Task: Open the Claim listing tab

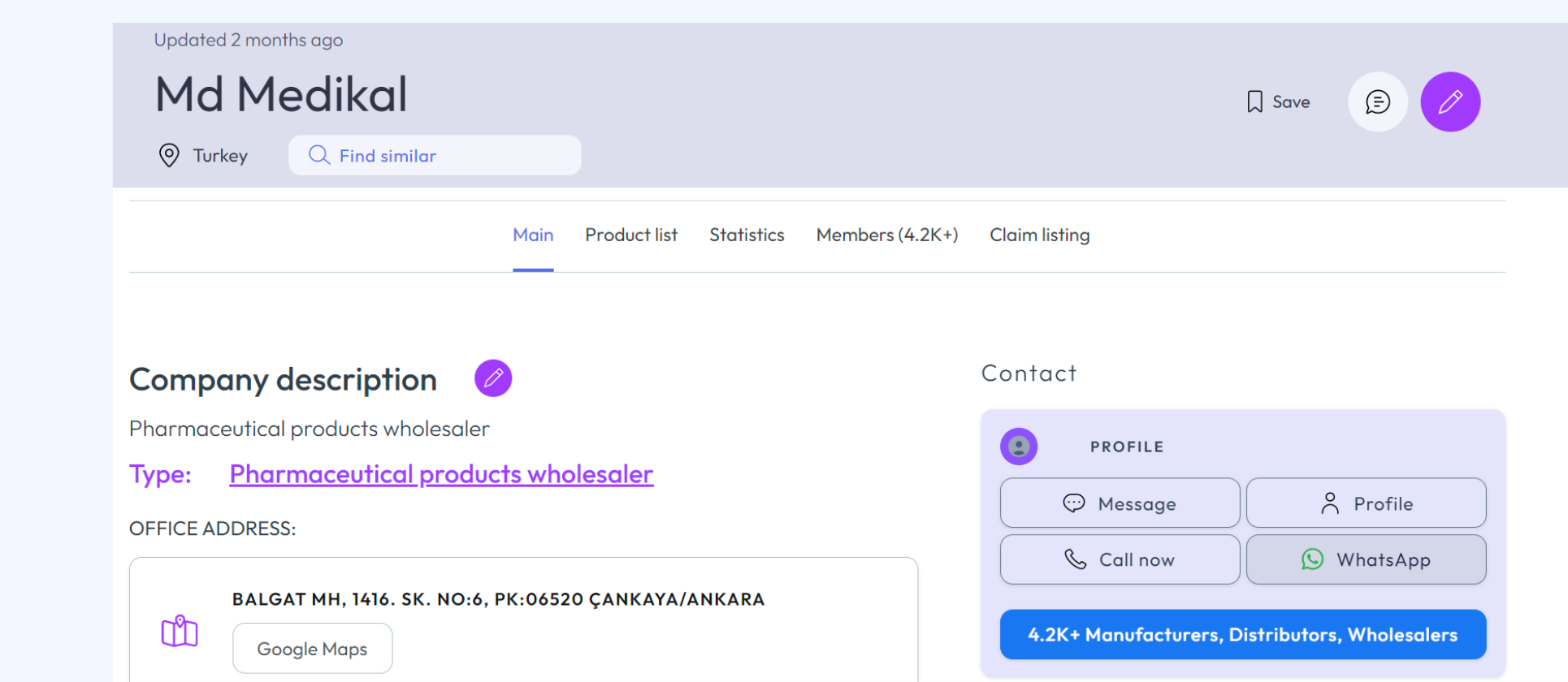Action: tap(1040, 235)
